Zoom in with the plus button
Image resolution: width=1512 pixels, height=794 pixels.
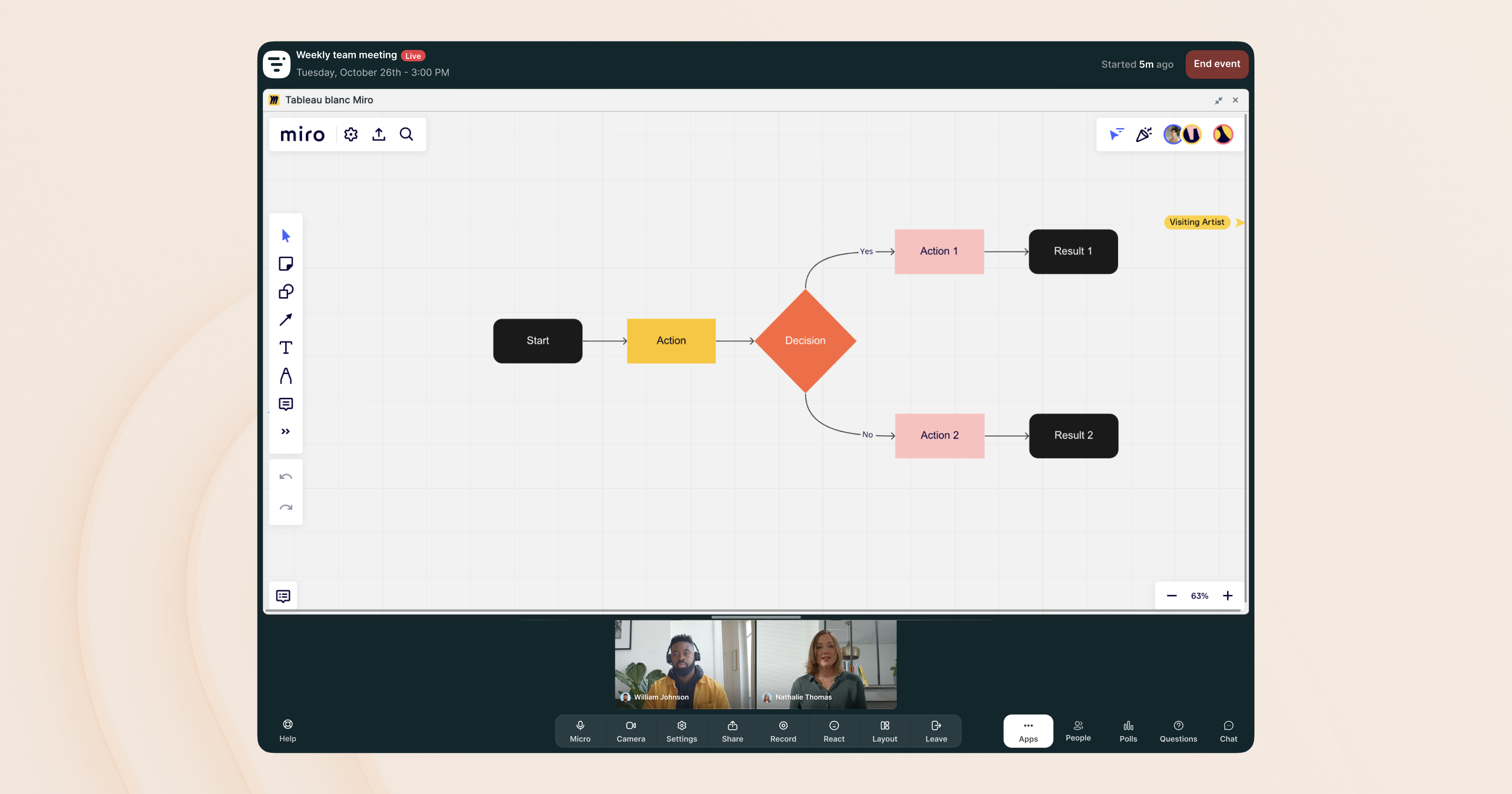[1228, 596]
